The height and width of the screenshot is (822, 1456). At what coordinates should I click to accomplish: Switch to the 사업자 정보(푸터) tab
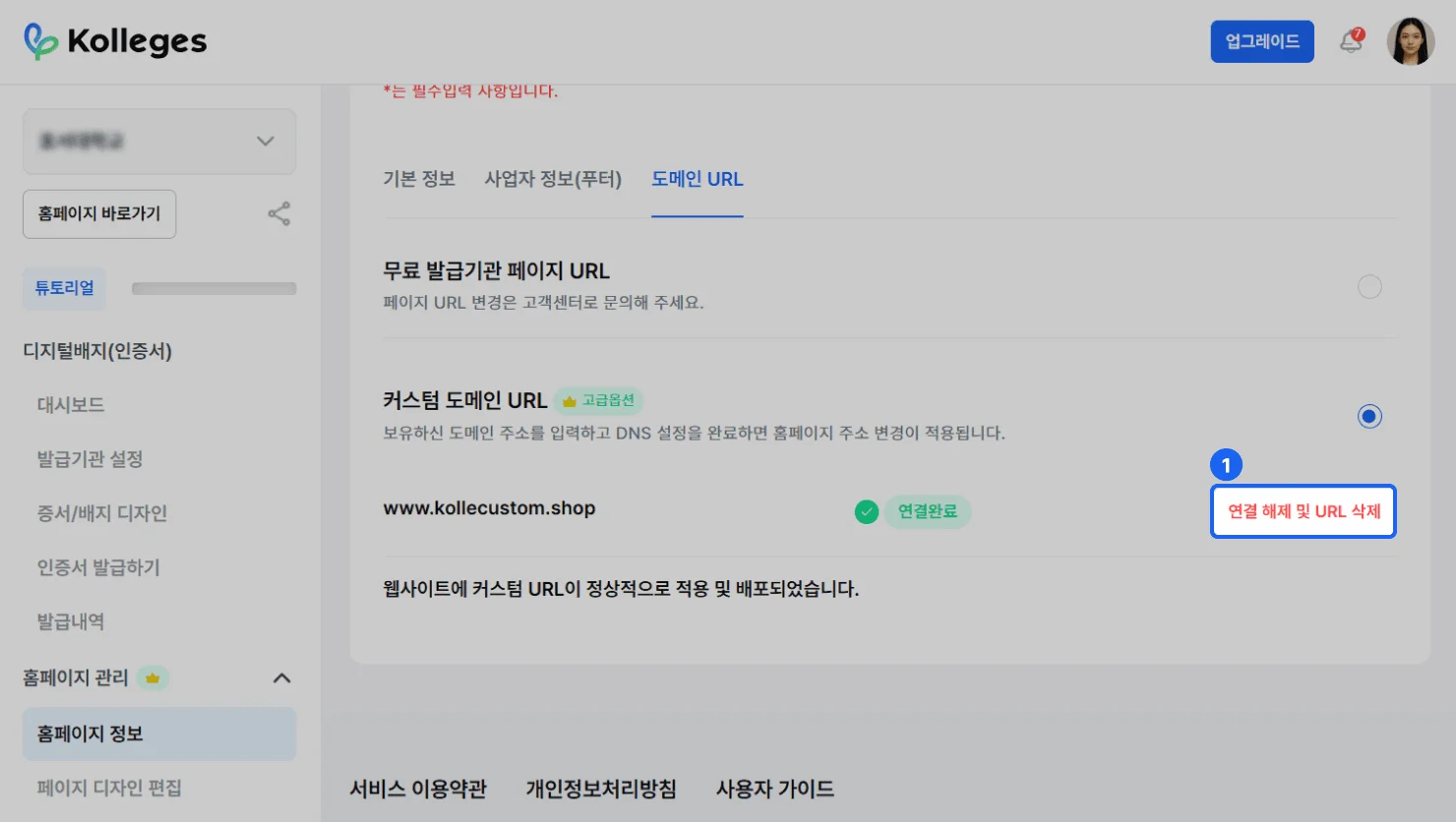coord(553,179)
